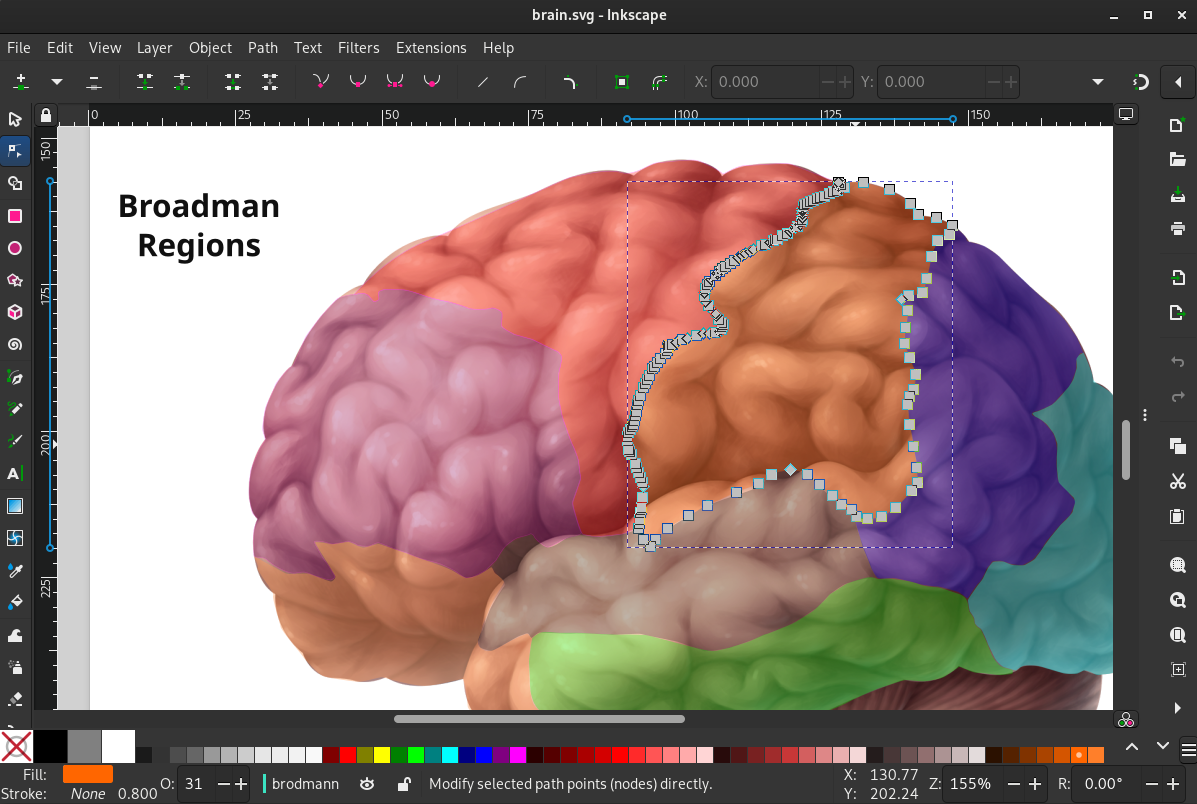
Task: Open the Path menu
Action: 263,47
